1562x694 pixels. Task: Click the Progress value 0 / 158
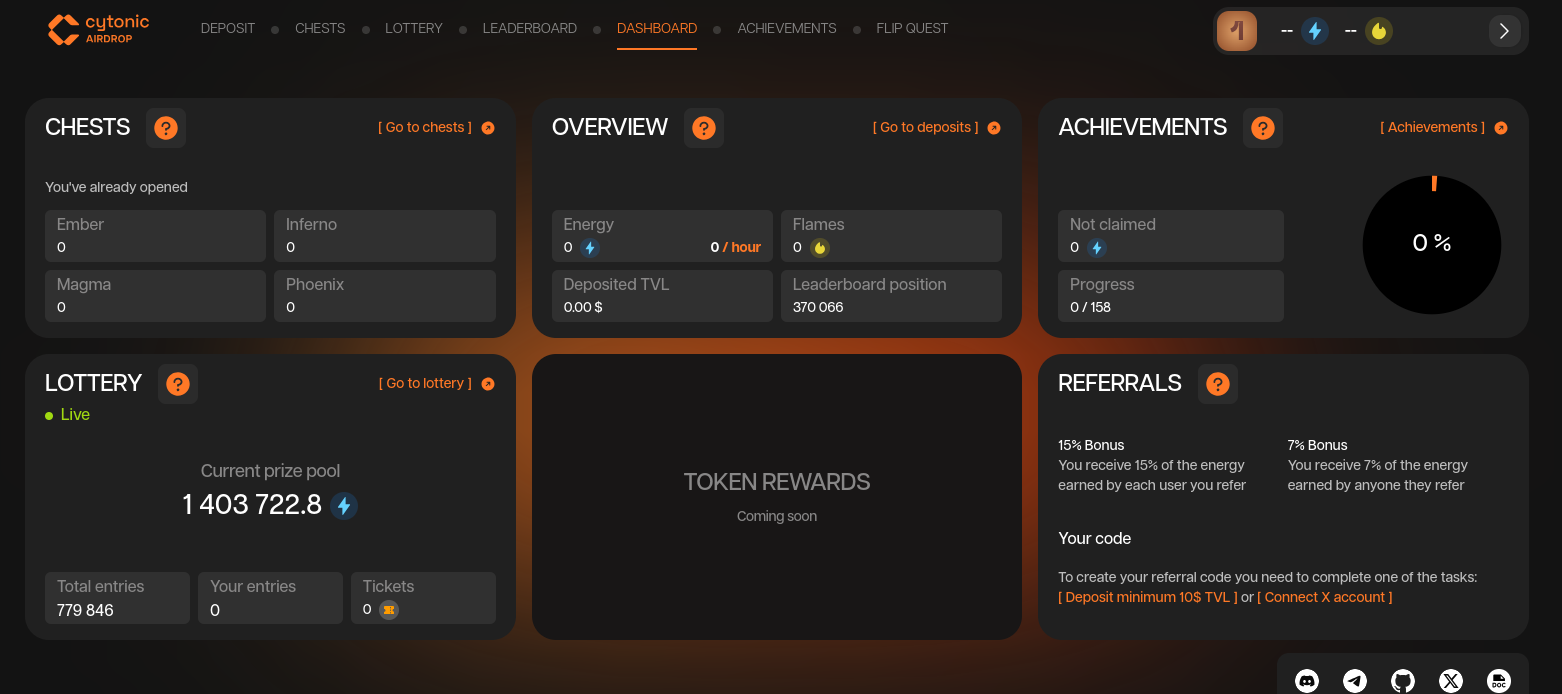point(1090,308)
